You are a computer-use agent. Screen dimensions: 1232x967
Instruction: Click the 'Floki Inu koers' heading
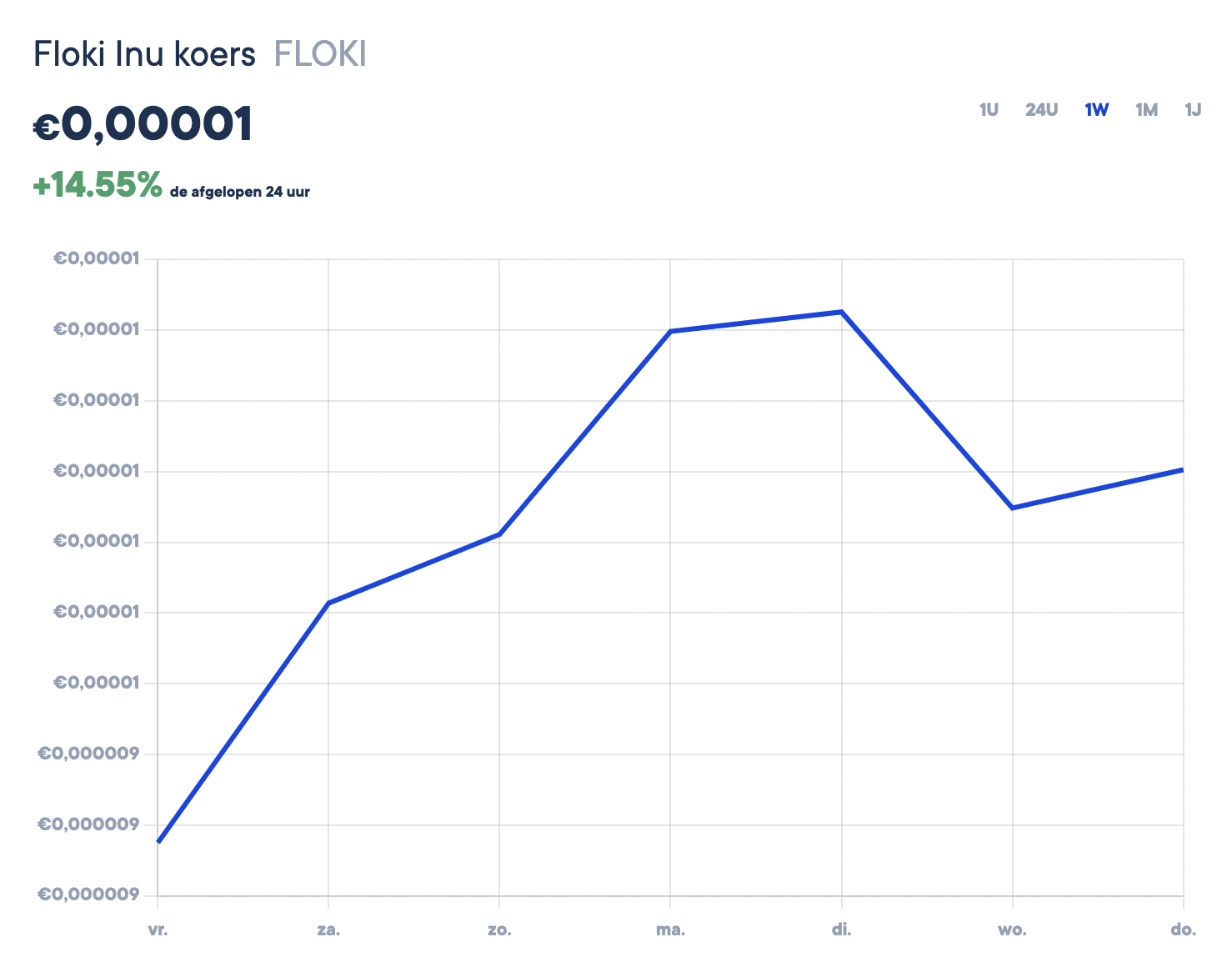[144, 54]
